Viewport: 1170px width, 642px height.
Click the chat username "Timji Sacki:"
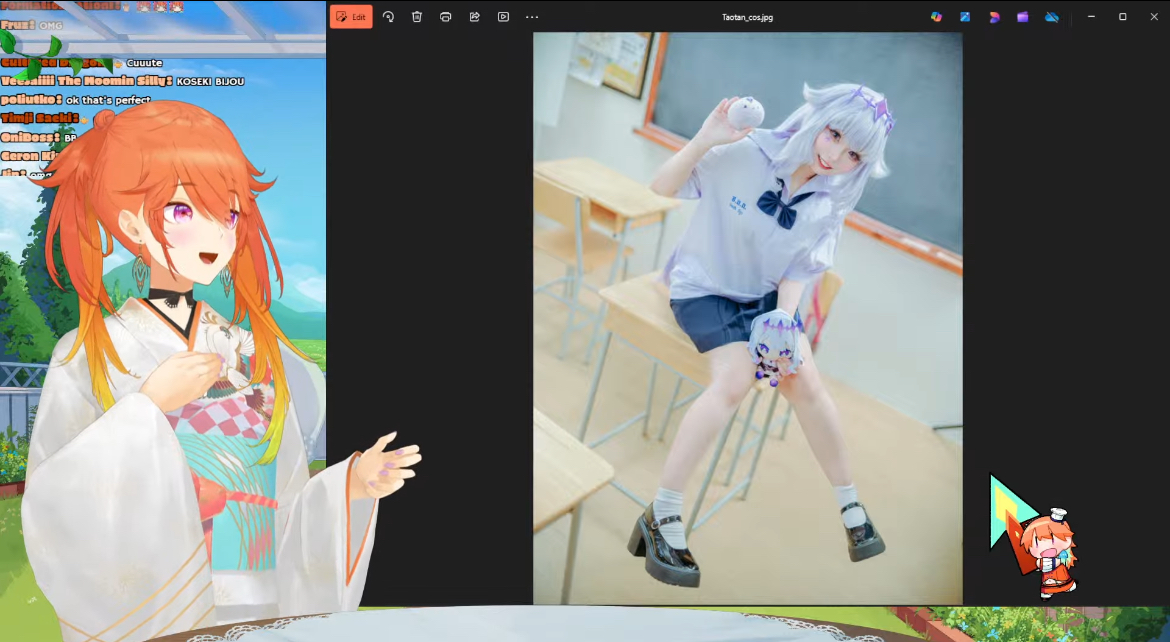click(40, 118)
